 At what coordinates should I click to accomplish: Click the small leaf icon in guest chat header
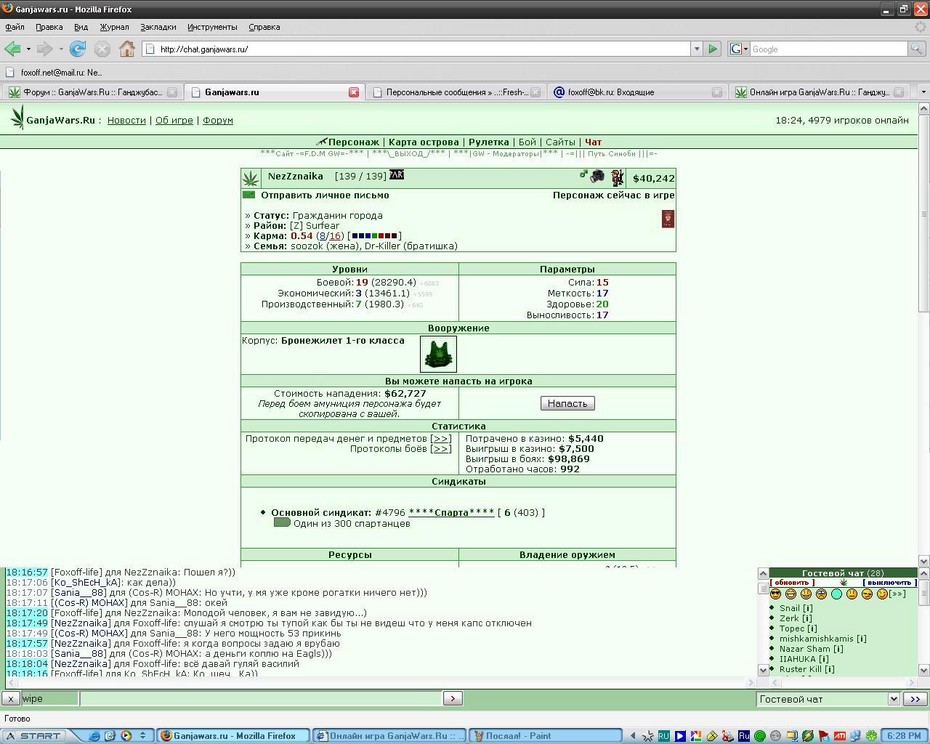tap(843, 583)
